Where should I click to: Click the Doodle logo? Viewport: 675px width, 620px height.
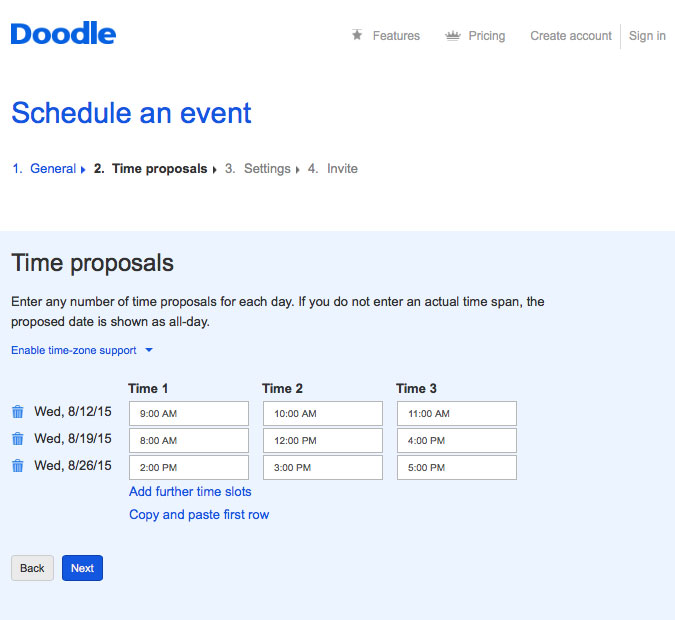(x=63, y=34)
